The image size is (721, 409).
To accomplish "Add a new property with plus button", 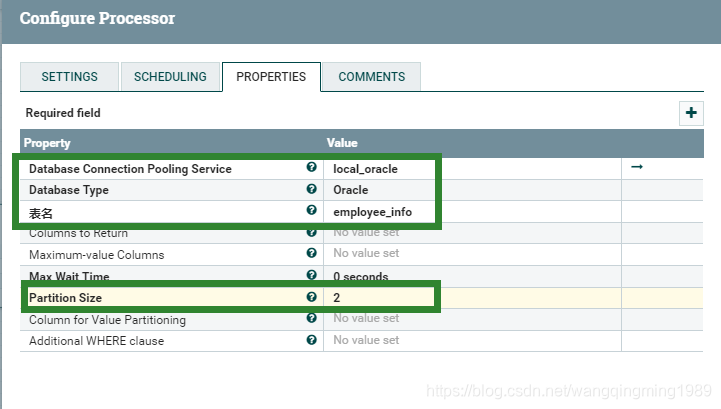I will (x=691, y=113).
